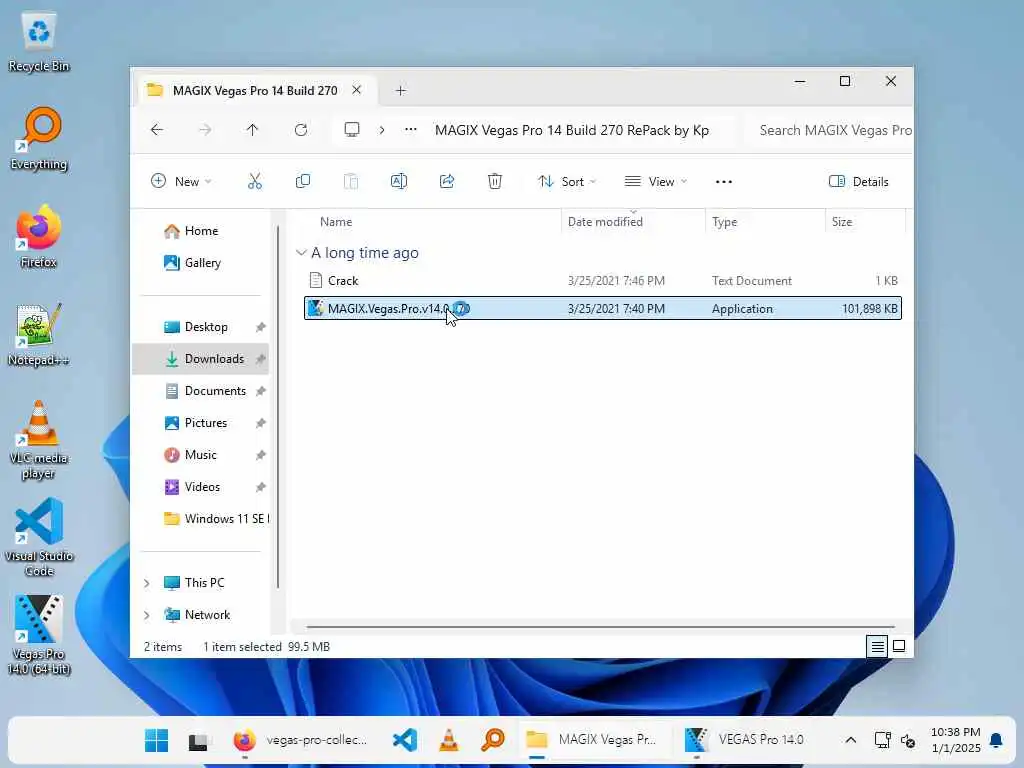Image resolution: width=1024 pixels, height=768 pixels.
Task: Expand breadcrumb path chevron
Action: pos(382,130)
